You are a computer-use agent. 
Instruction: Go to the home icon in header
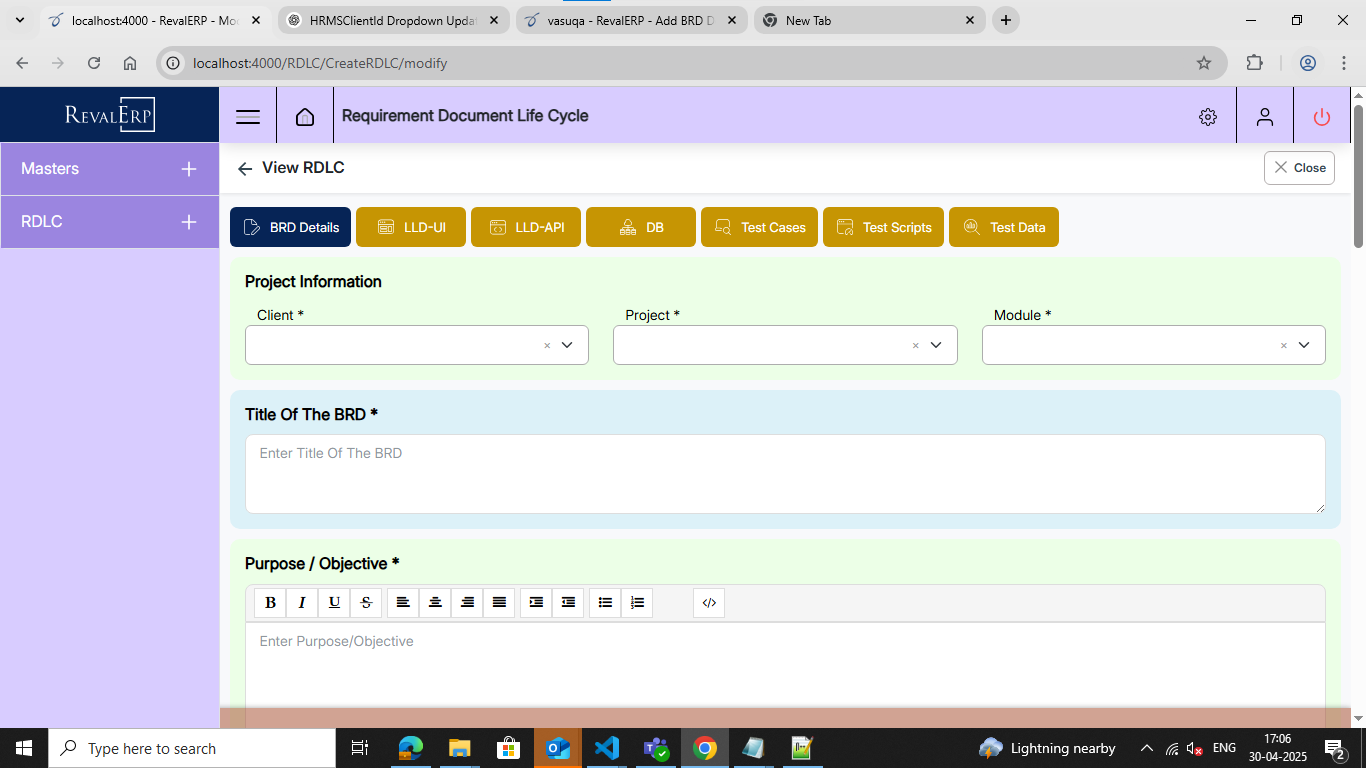point(305,117)
